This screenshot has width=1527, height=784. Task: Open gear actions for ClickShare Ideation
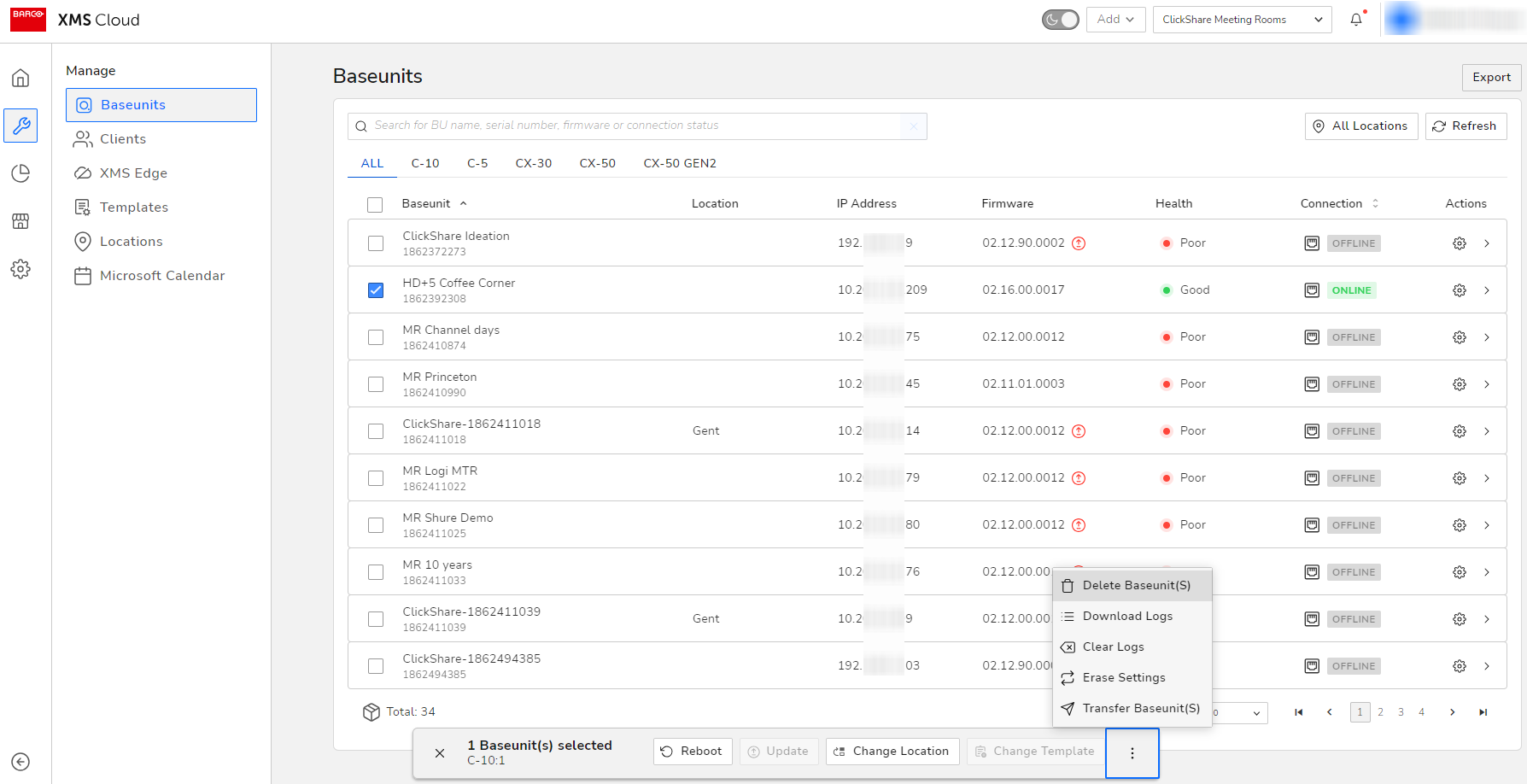(1460, 243)
